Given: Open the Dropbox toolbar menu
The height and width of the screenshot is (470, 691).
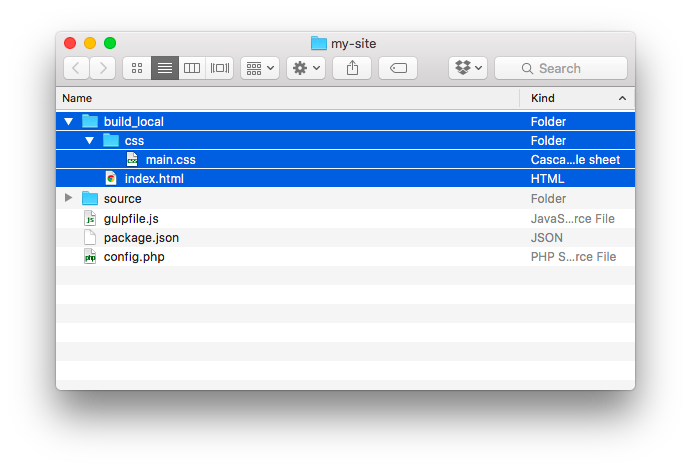Looking at the screenshot, I should pyautogui.click(x=468, y=68).
